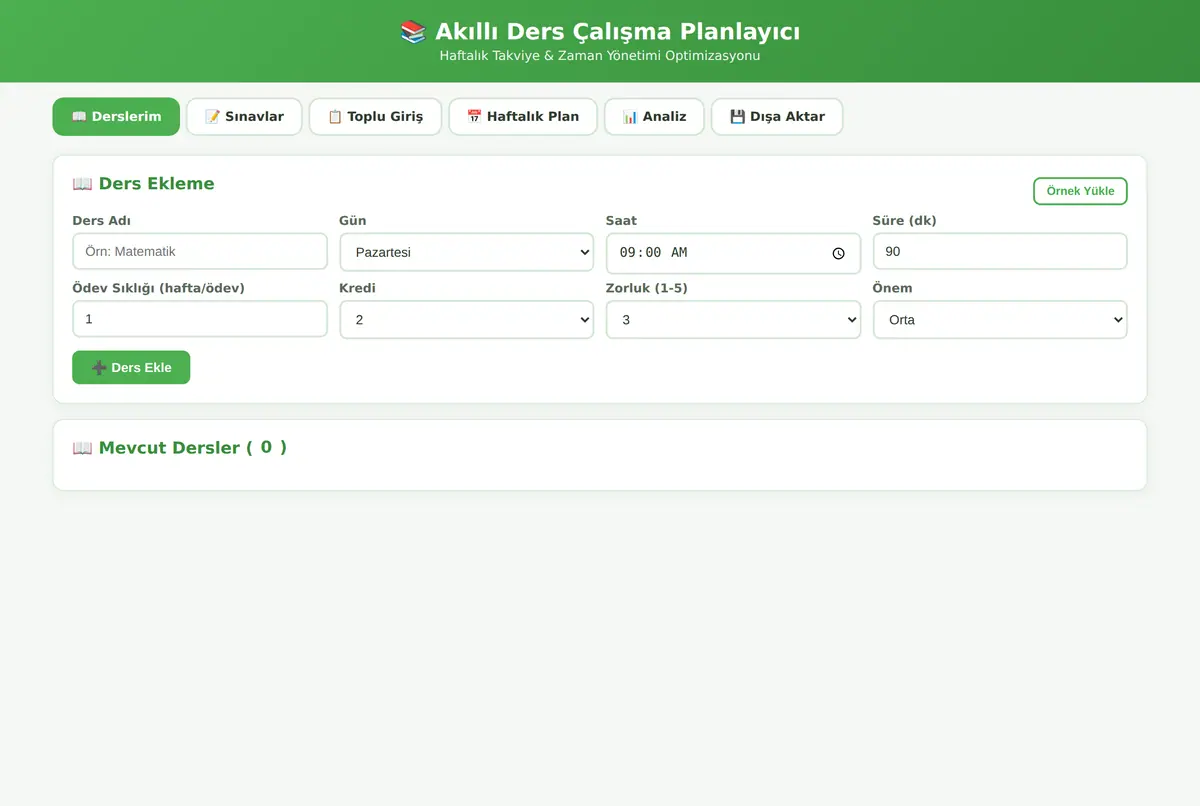
Task: Click the Saat field label
Action: (x=621, y=220)
